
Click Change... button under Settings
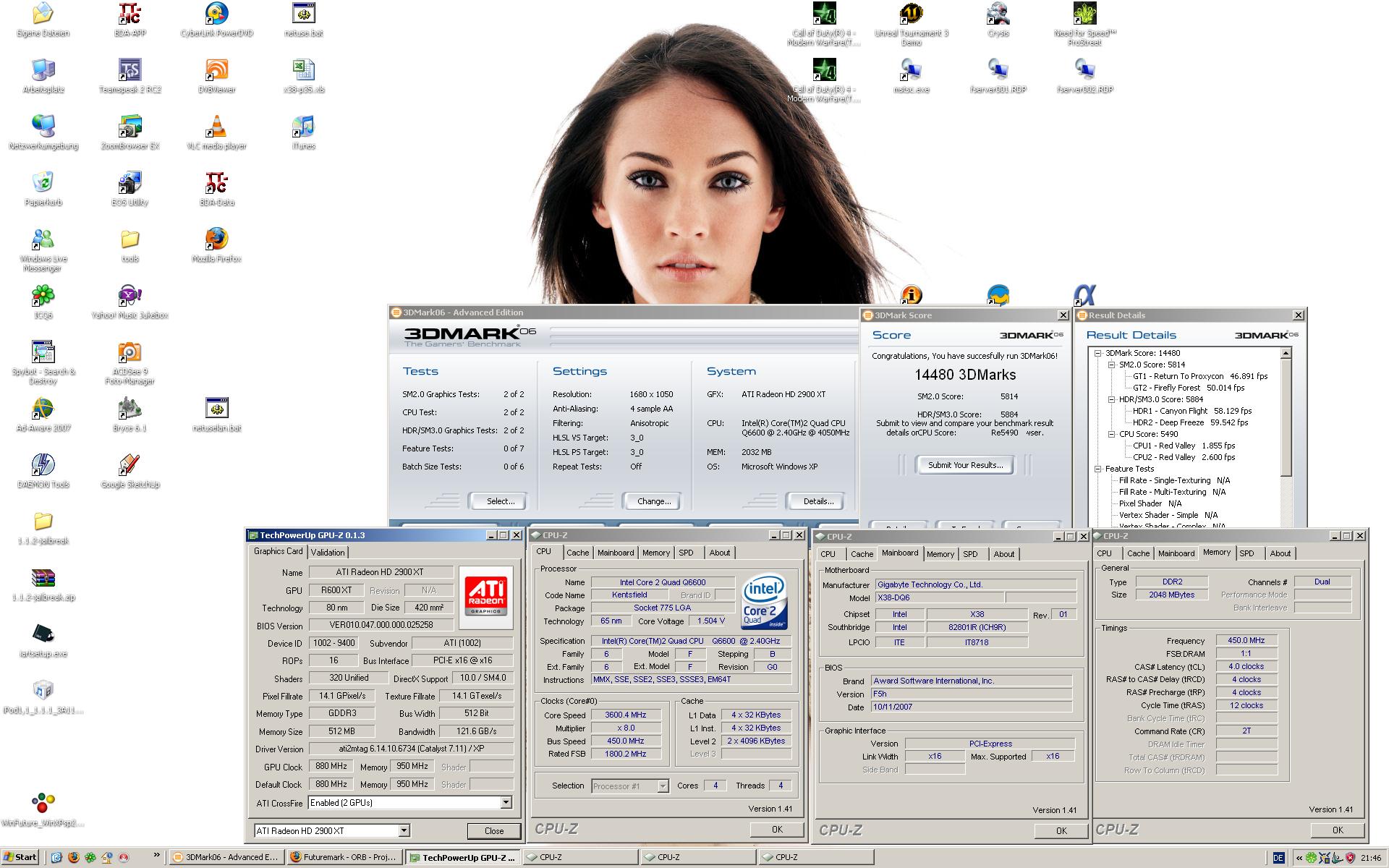[x=653, y=501]
